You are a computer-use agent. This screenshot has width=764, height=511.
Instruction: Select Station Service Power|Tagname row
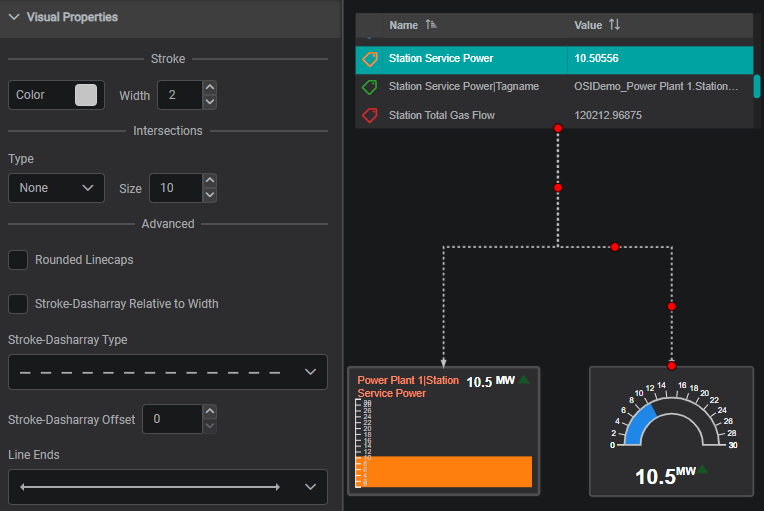click(554, 87)
